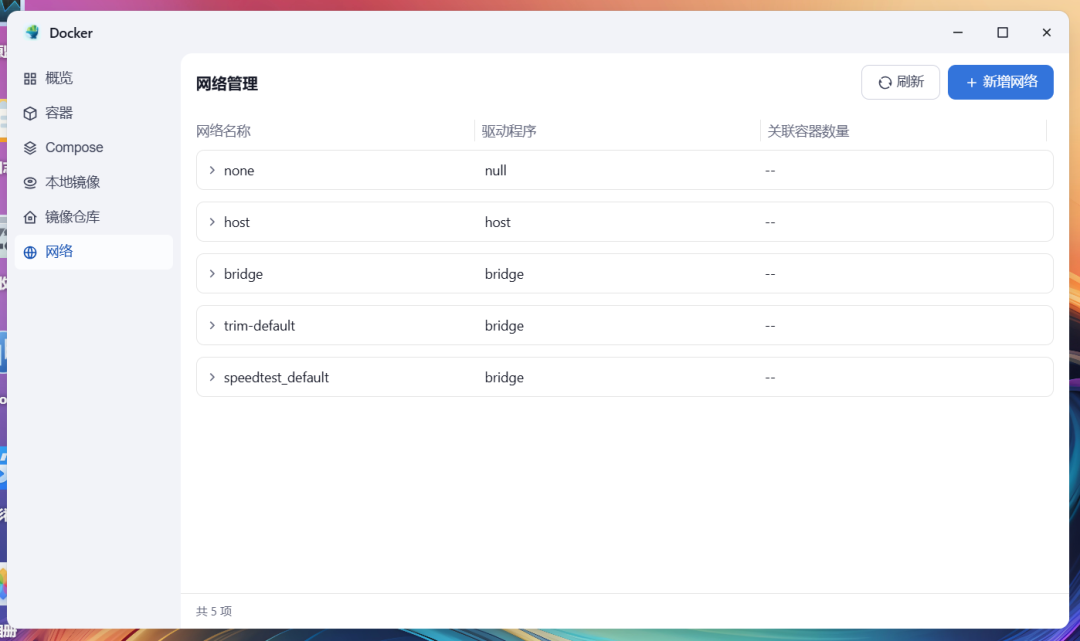Click the network name 'speedtest_default'

tap(276, 377)
